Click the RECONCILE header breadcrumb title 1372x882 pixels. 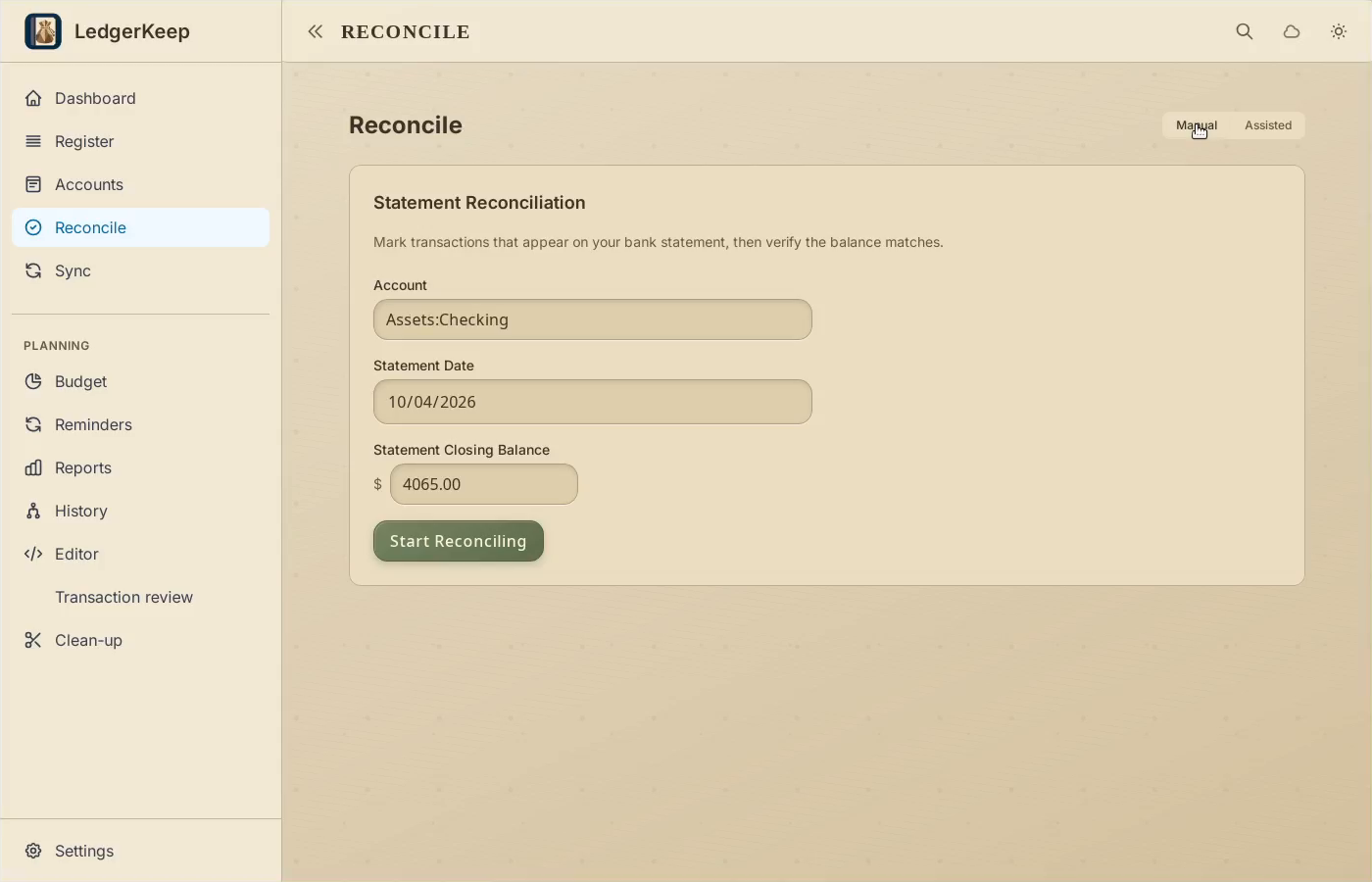coord(406,31)
